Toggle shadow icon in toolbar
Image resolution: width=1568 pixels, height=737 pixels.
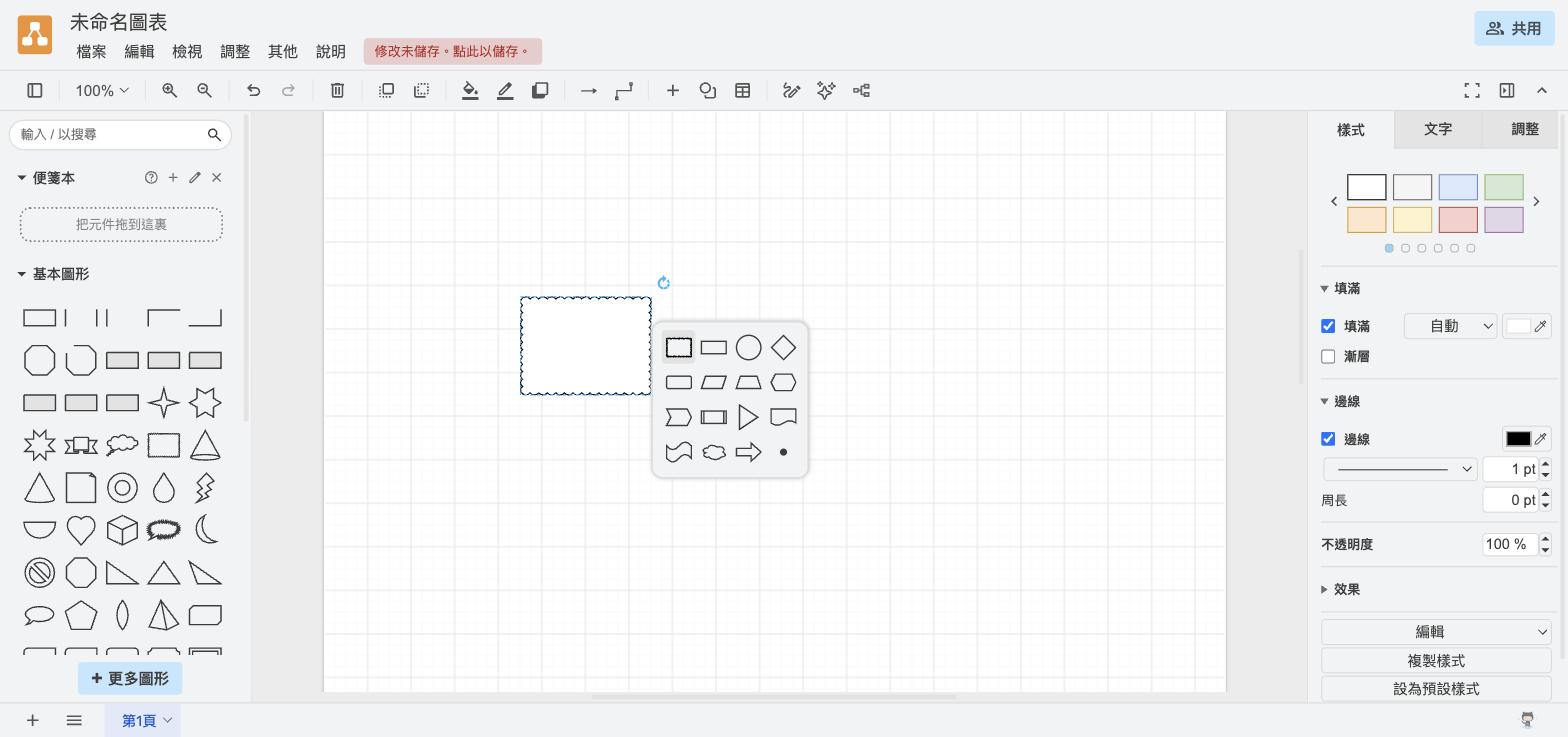(x=540, y=91)
